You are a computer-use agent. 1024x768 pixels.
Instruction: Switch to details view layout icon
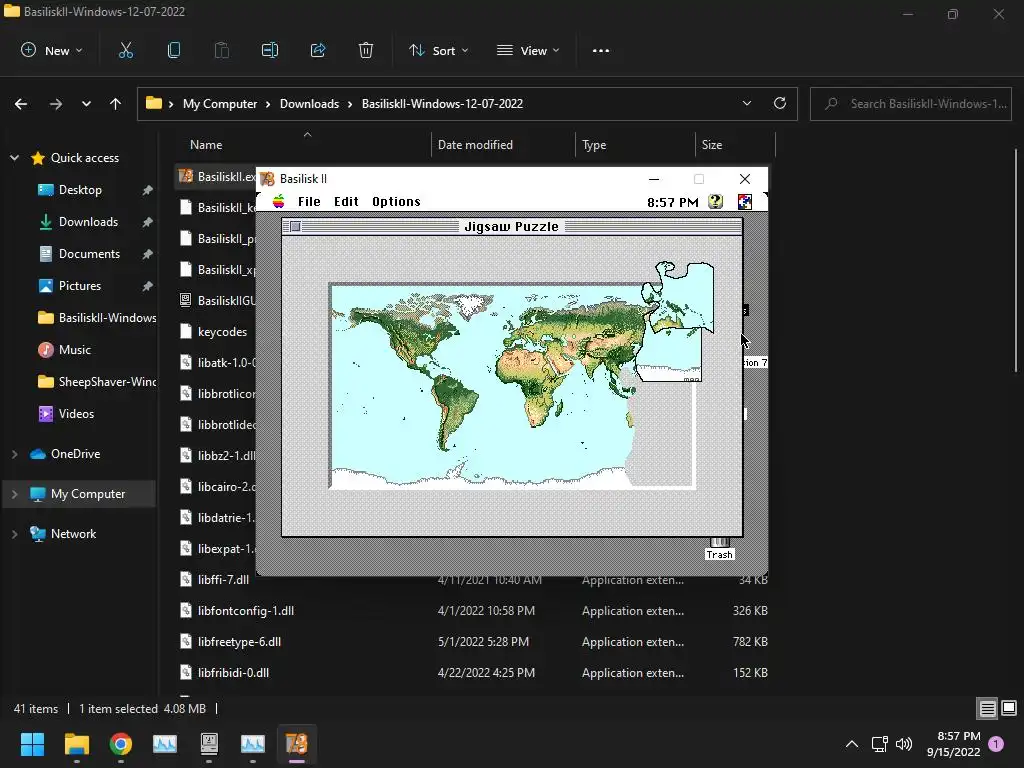click(987, 708)
